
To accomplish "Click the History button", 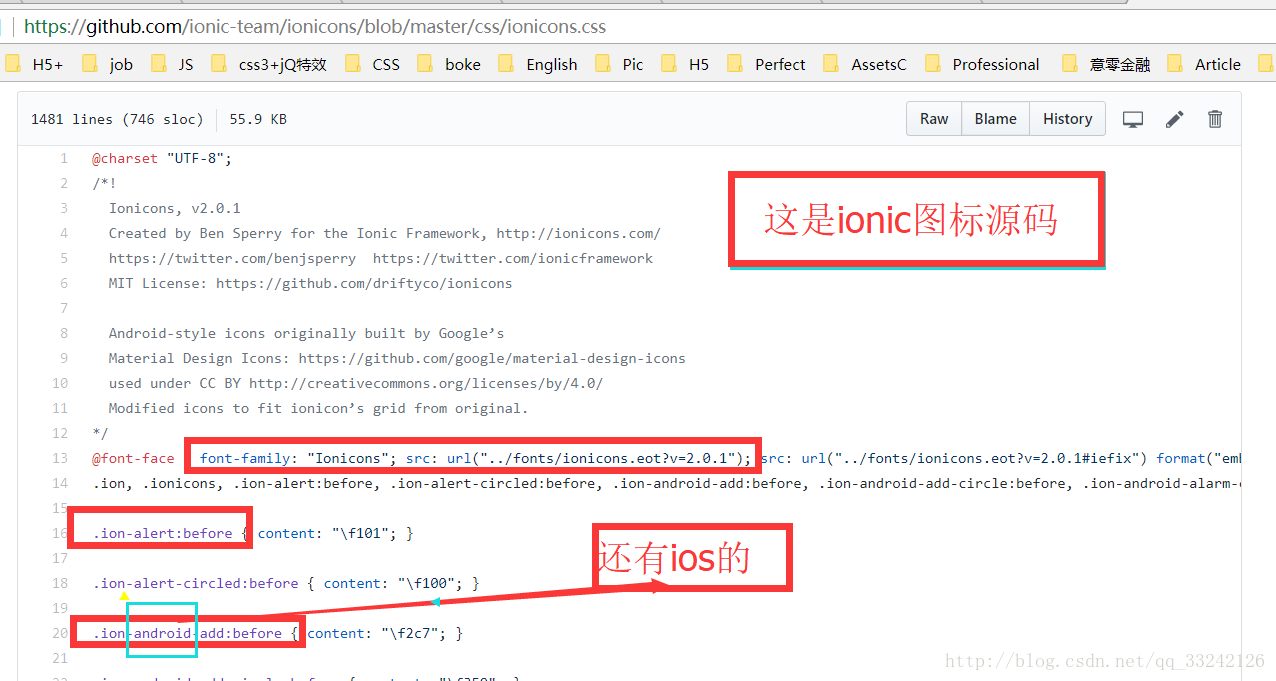I will coord(1067,118).
